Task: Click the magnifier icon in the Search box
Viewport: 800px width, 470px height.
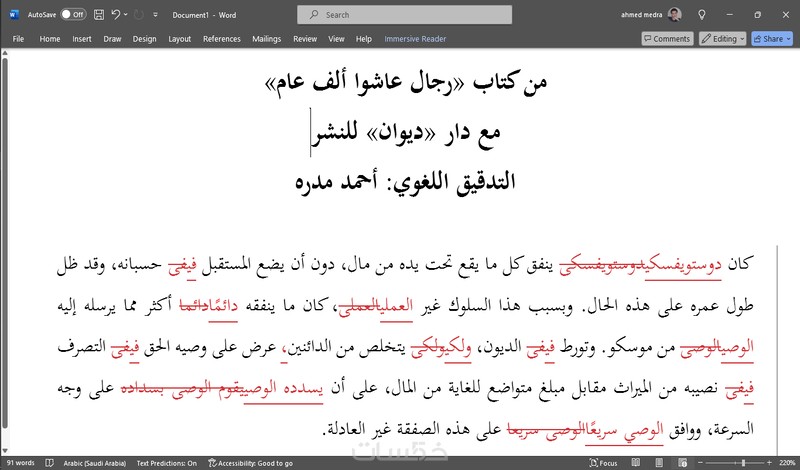Action: pos(314,15)
